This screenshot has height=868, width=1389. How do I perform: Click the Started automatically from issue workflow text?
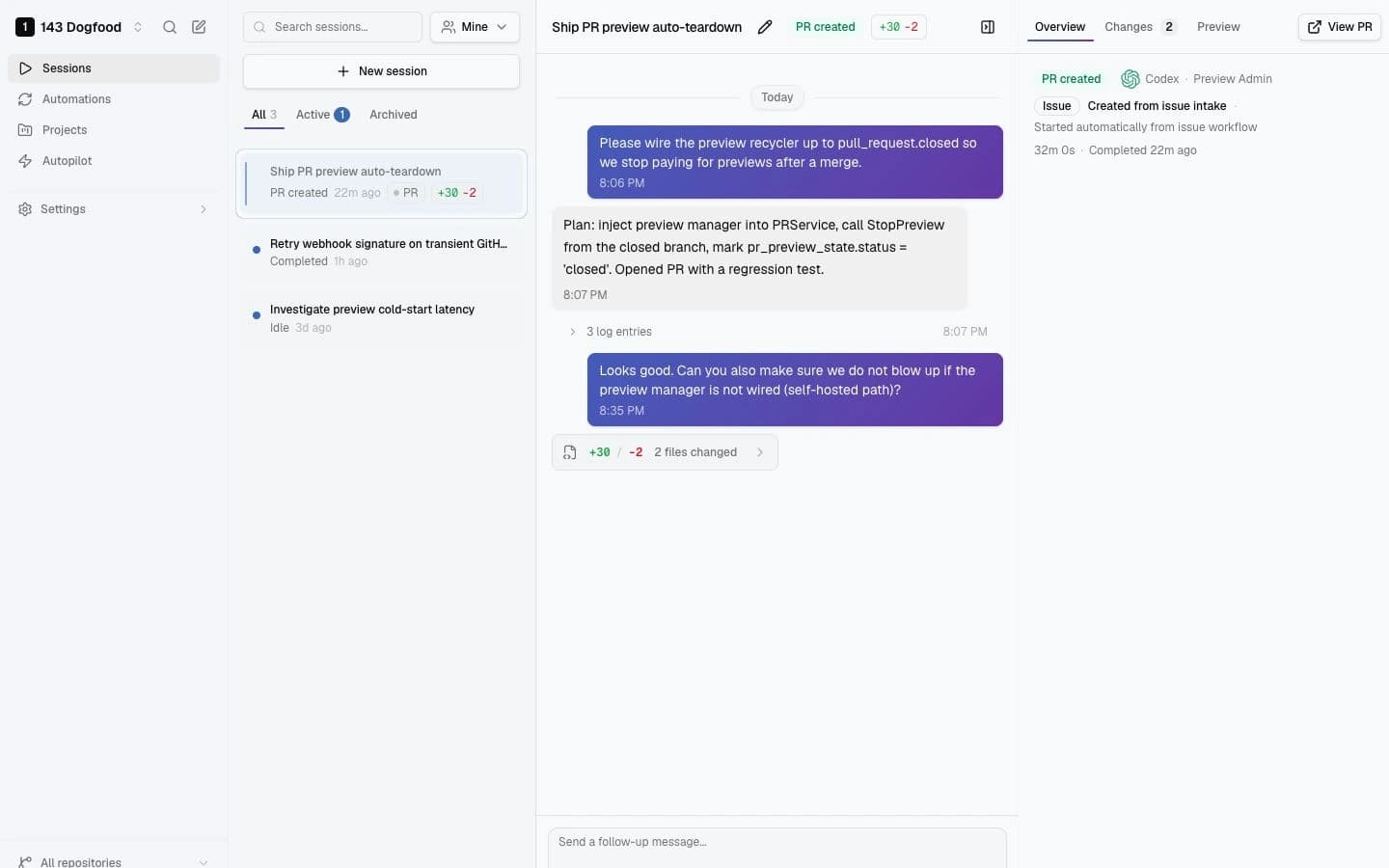click(x=1145, y=127)
